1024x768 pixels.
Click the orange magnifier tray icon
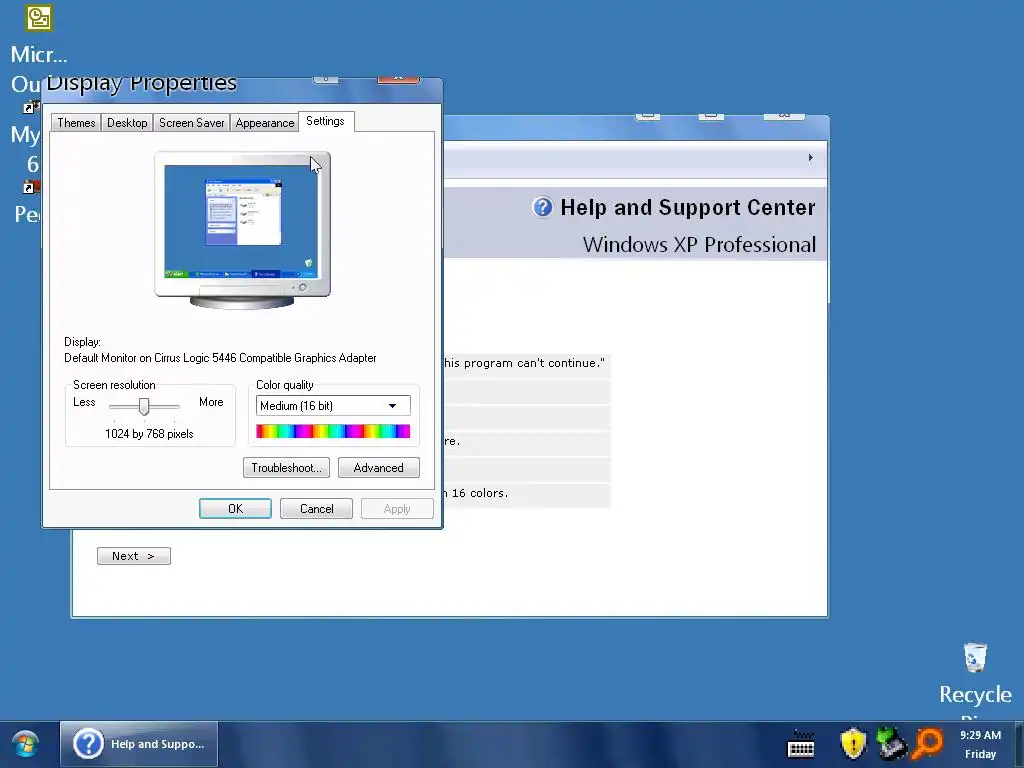tap(928, 744)
